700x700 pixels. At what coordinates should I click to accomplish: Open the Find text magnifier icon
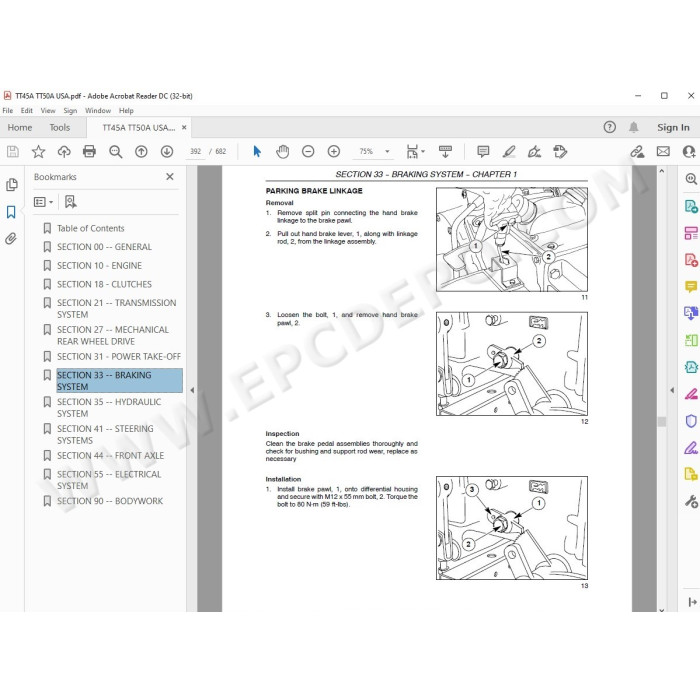(x=116, y=152)
